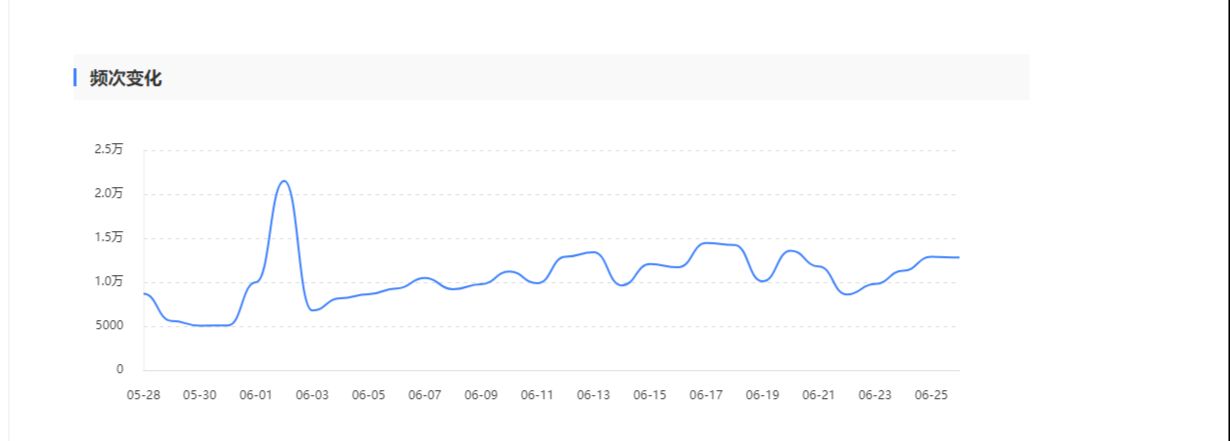Click the 1.5万 y-axis label
The width and height of the screenshot is (1230, 441).
(108, 238)
